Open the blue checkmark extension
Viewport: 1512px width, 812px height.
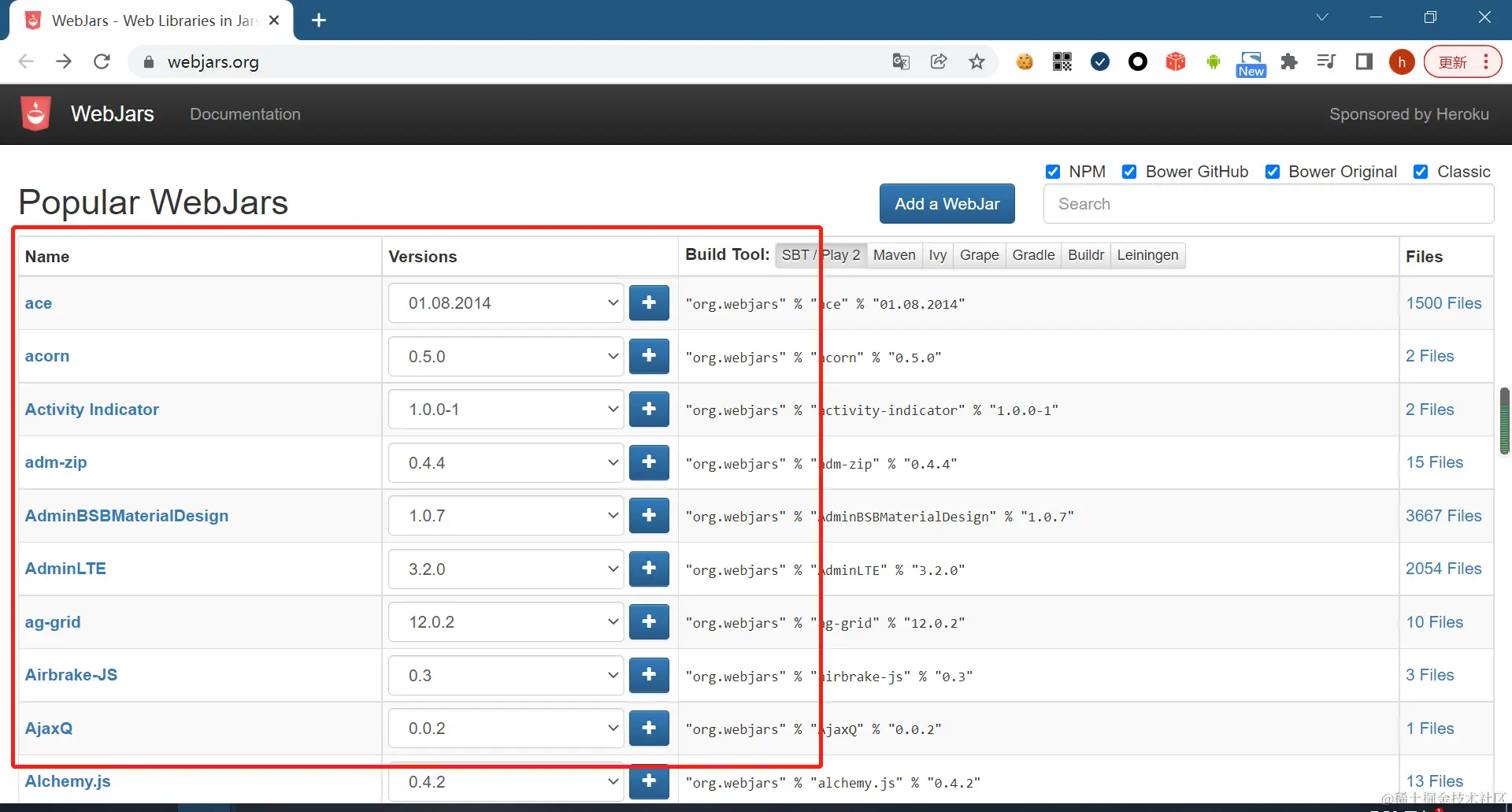1100,61
